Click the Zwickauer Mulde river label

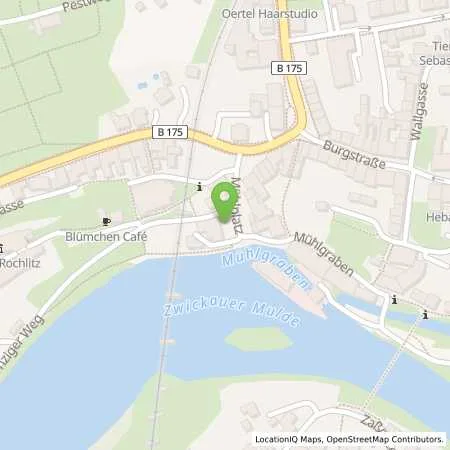click(232, 313)
